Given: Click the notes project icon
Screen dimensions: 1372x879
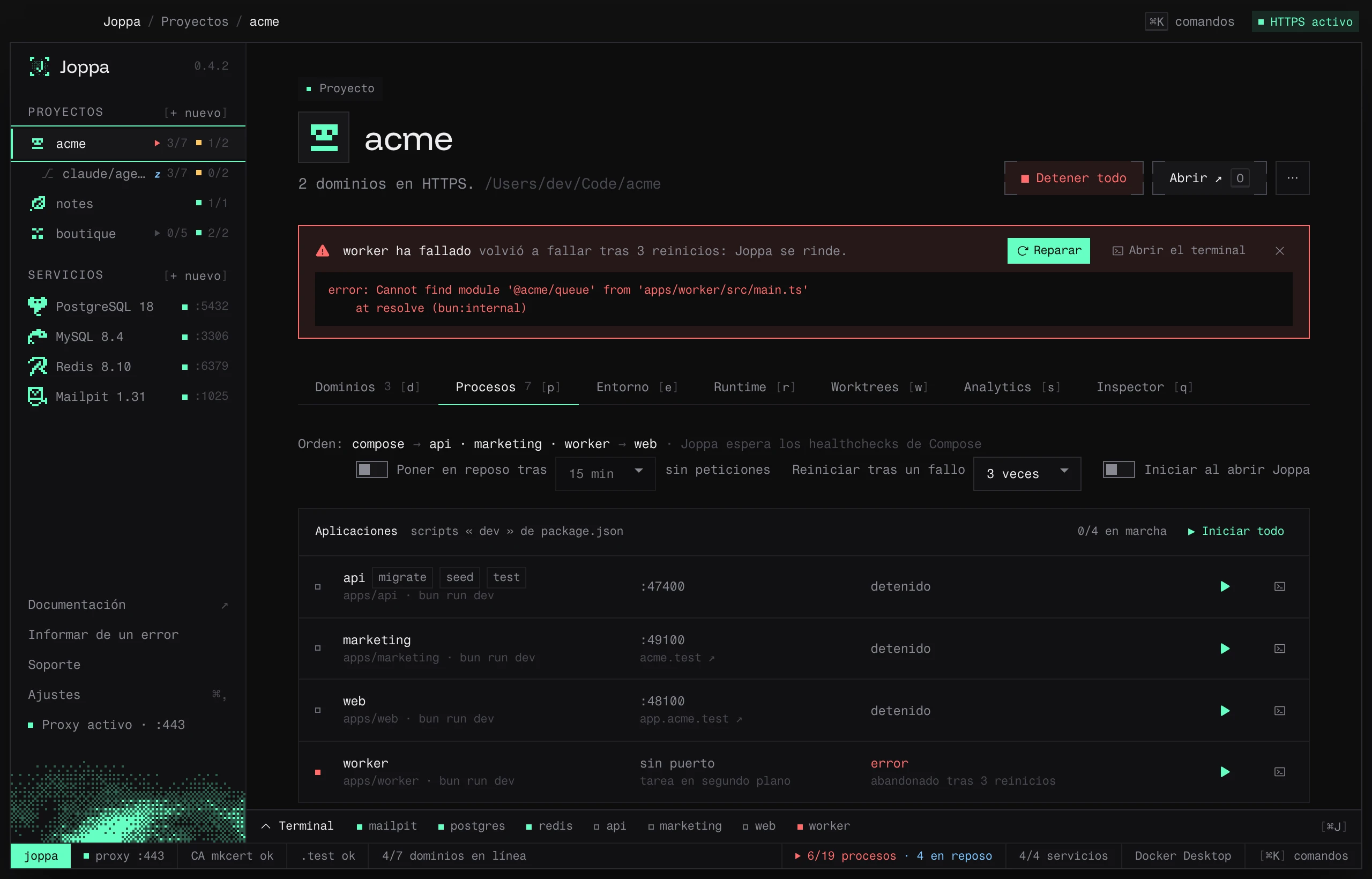Looking at the screenshot, I should (38, 203).
